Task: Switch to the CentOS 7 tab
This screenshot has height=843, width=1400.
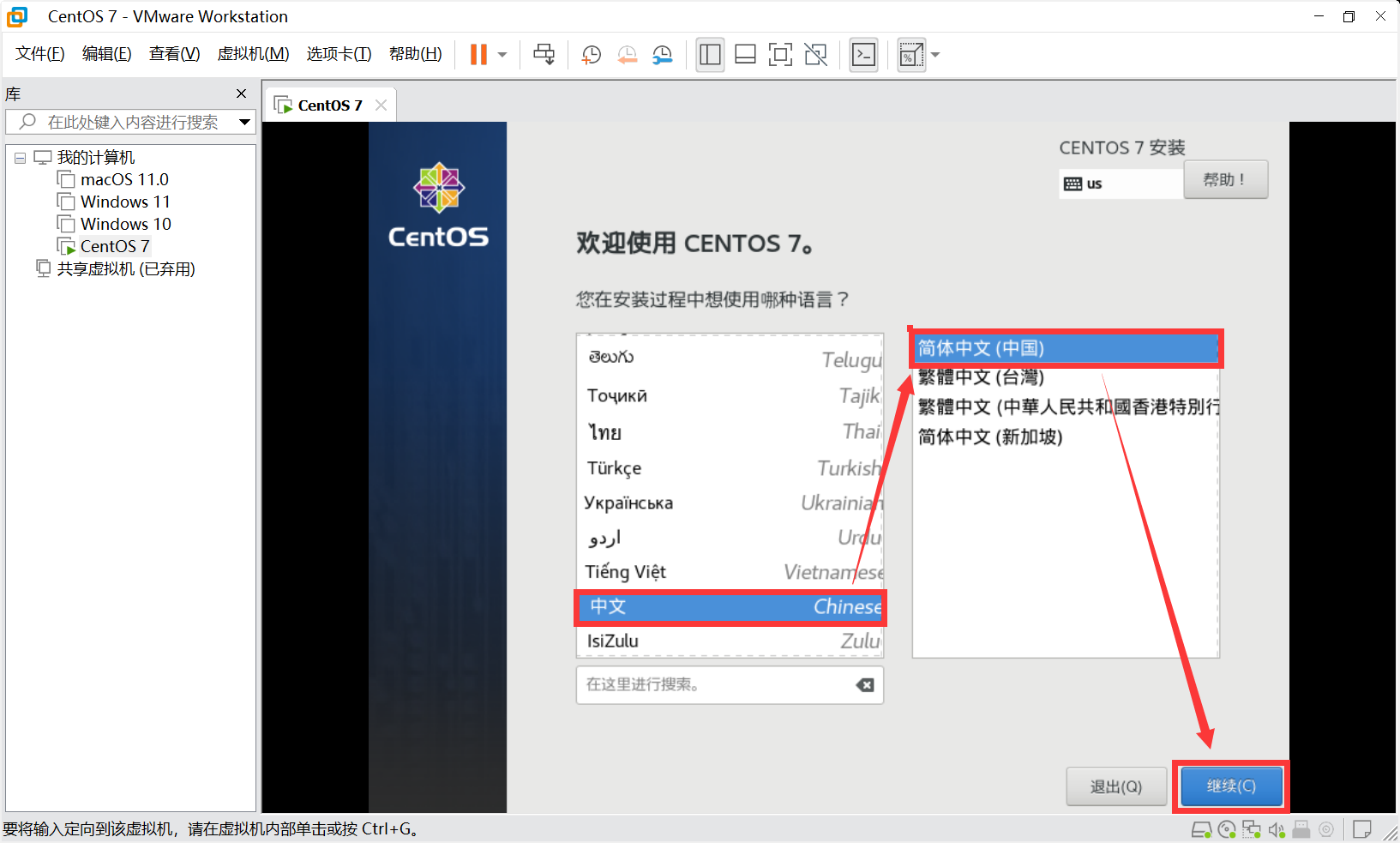Action: click(x=329, y=104)
